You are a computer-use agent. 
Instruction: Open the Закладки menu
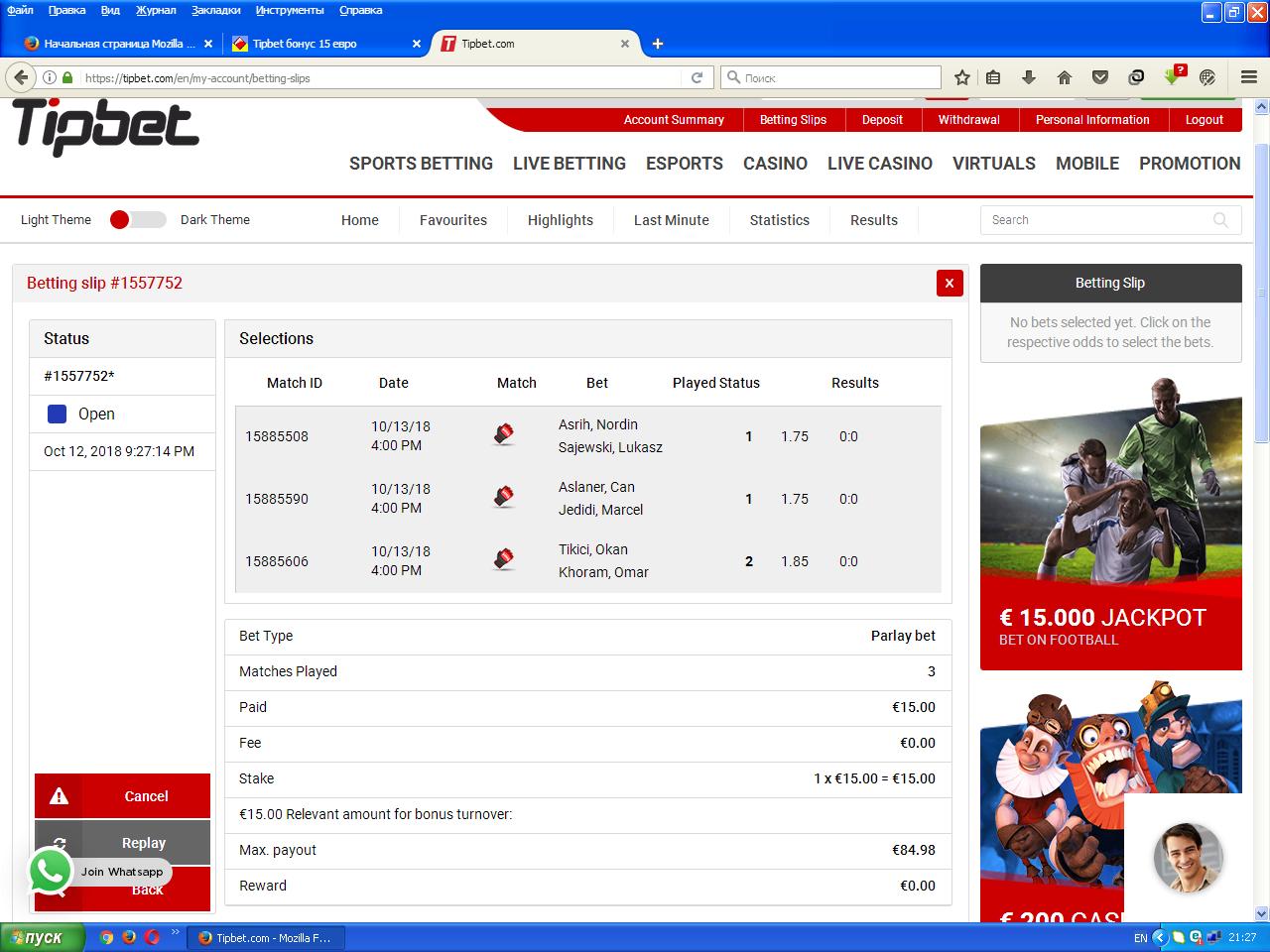pyautogui.click(x=216, y=10)
